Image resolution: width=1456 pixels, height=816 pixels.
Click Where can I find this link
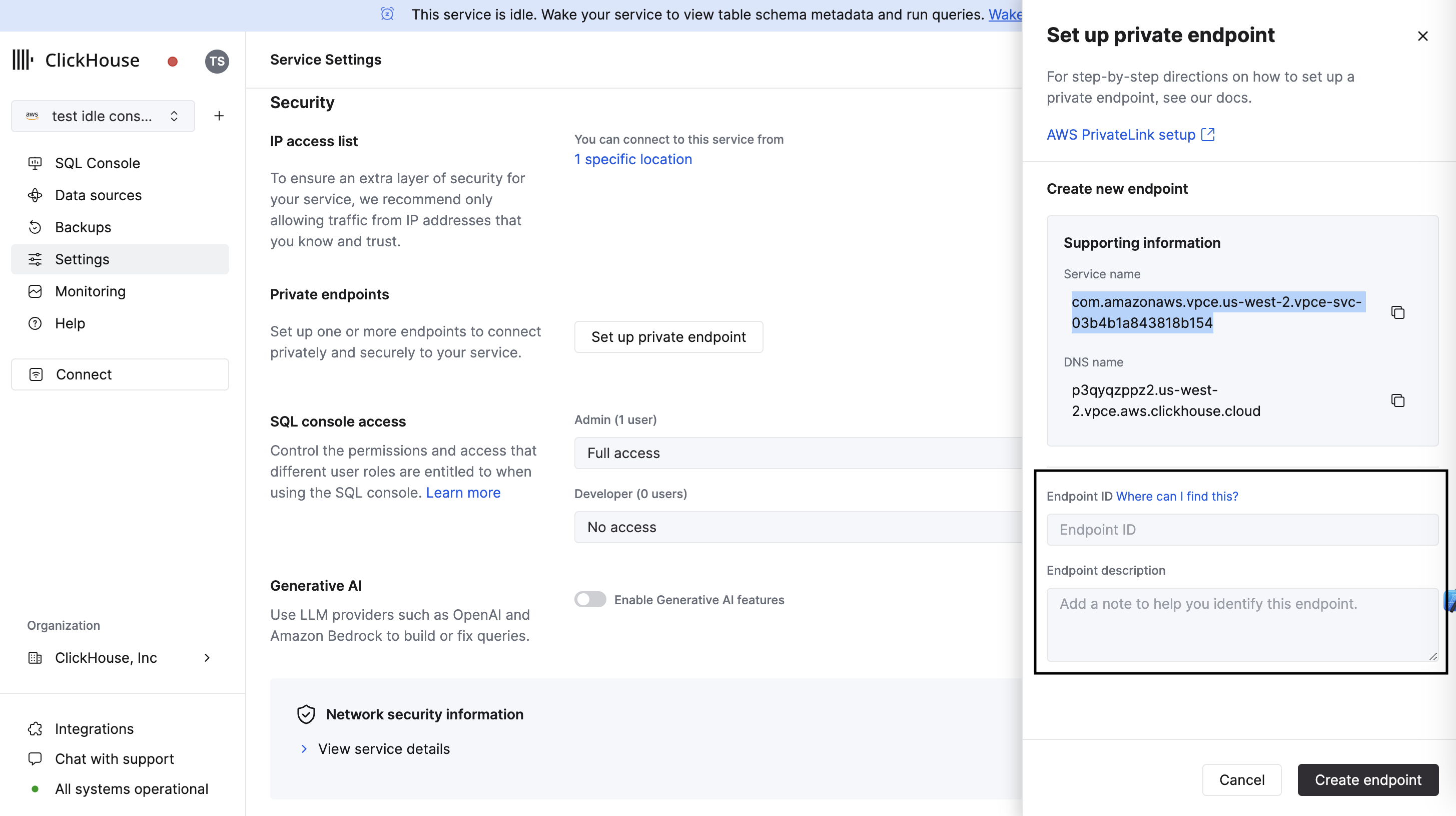click(1178, 495)
